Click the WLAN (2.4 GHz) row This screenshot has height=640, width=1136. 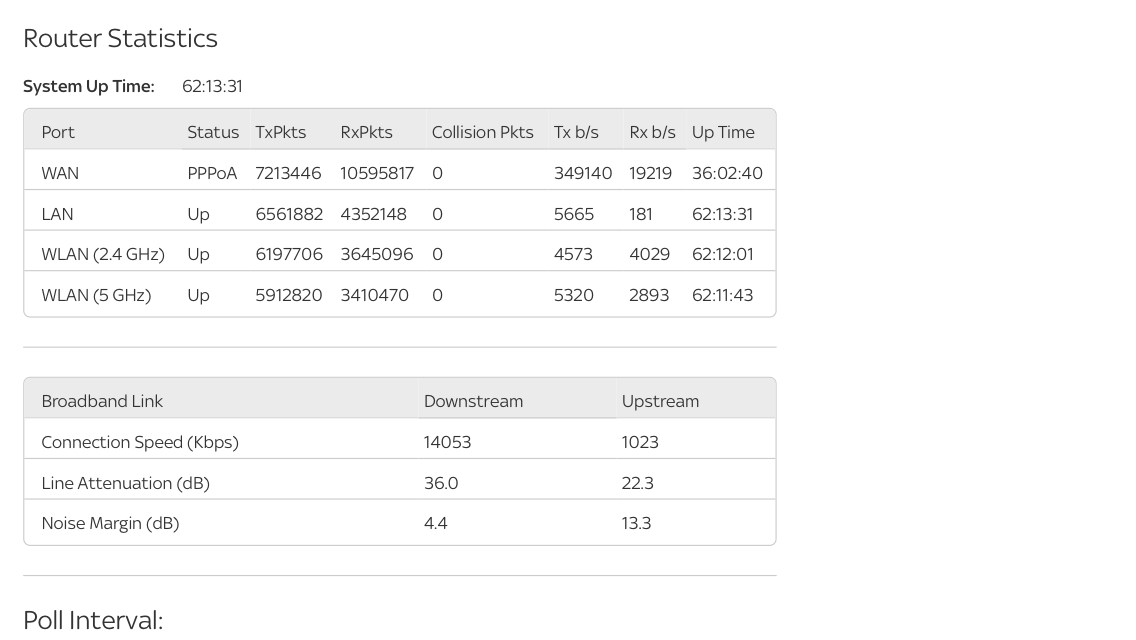click(x=103, y=253)
